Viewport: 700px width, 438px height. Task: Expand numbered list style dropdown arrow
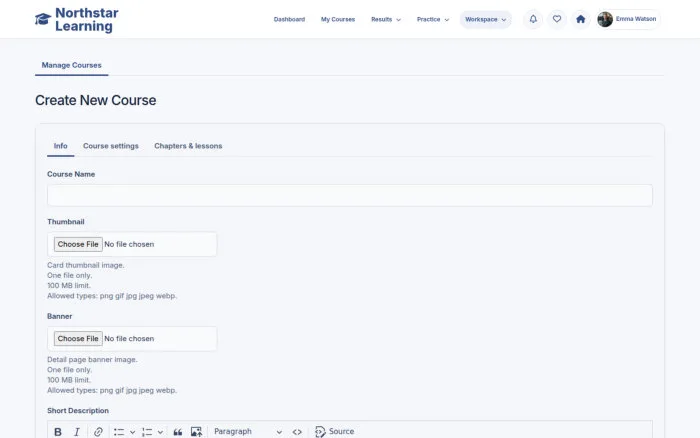(160, 432)
